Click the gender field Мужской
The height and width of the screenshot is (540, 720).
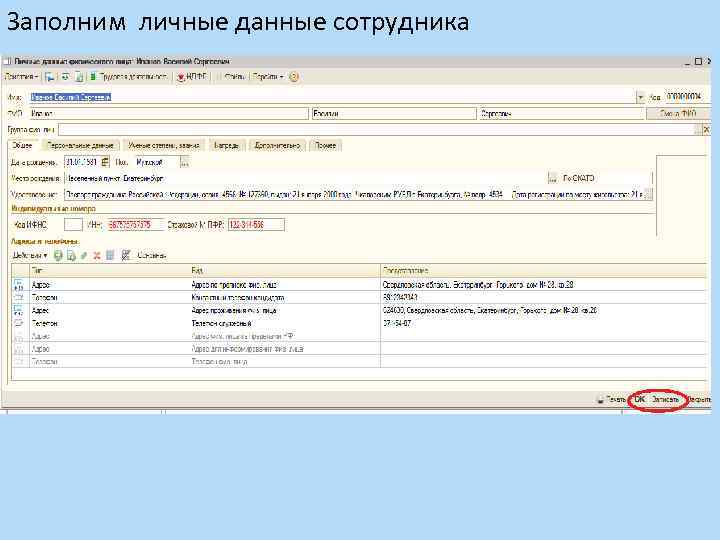pyautogui.click(x=156, y=162)
